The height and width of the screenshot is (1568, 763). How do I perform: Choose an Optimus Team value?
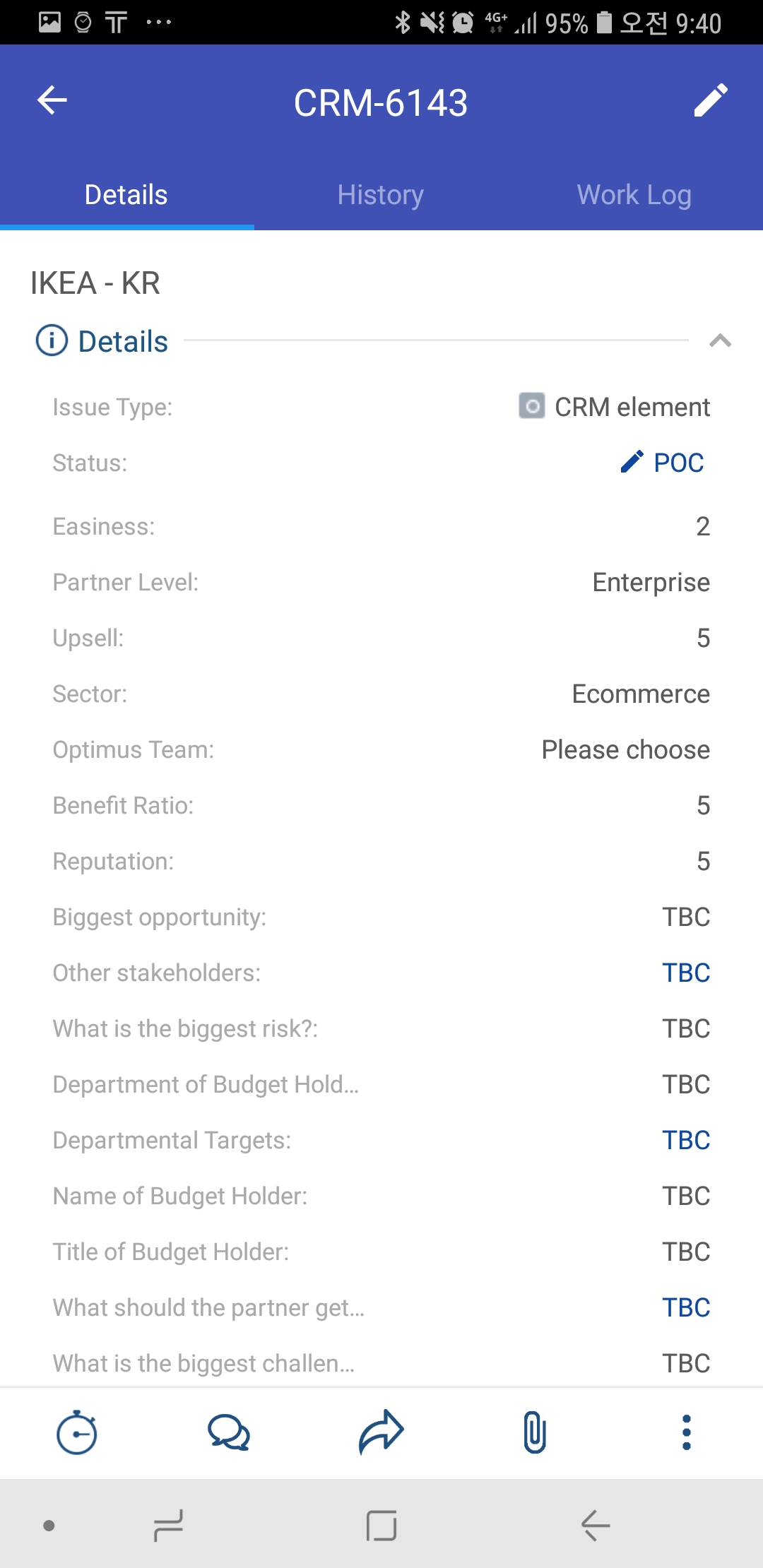[x=625, y=749]
